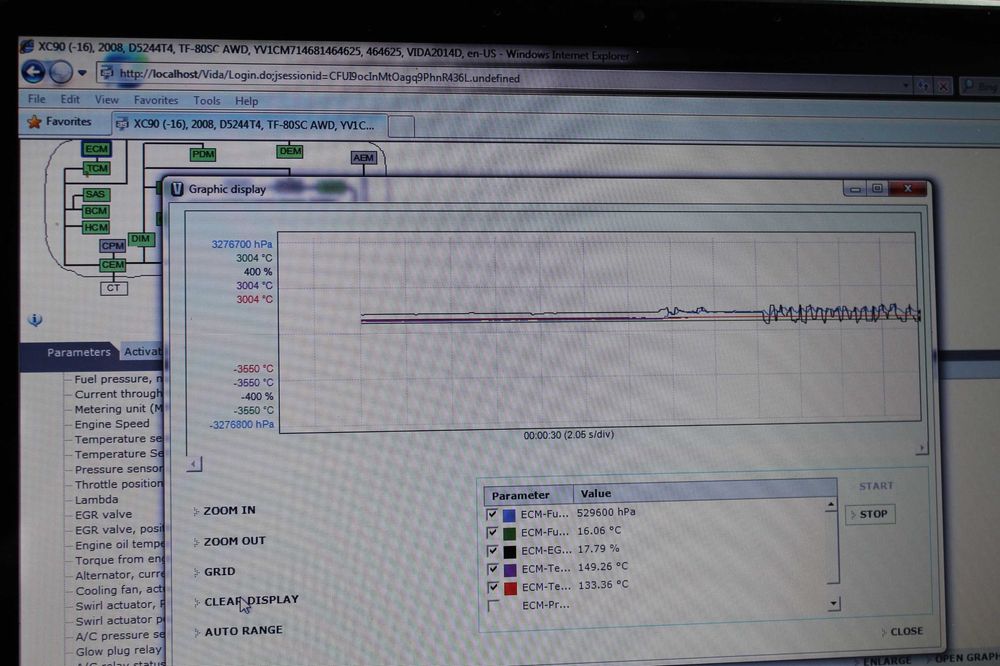Click the blue info icon below diagram
Image resolution: width=1000 pixels, height=666 pixels.
pos(35,320)
